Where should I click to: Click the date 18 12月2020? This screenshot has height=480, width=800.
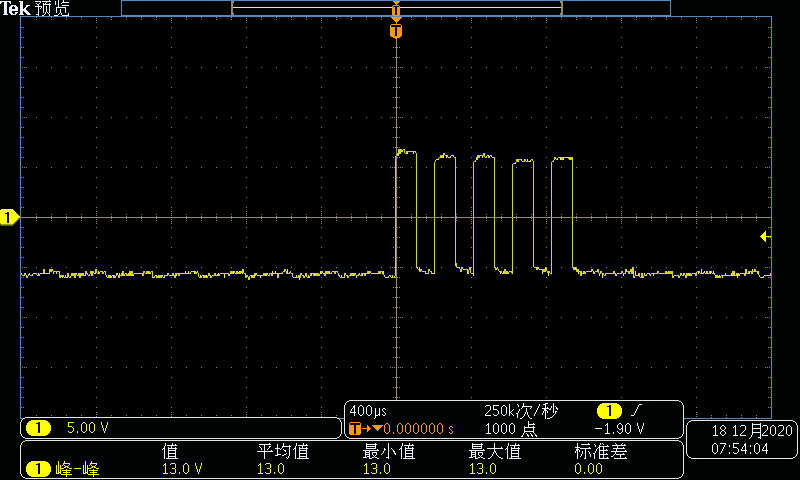click(752, 431)
